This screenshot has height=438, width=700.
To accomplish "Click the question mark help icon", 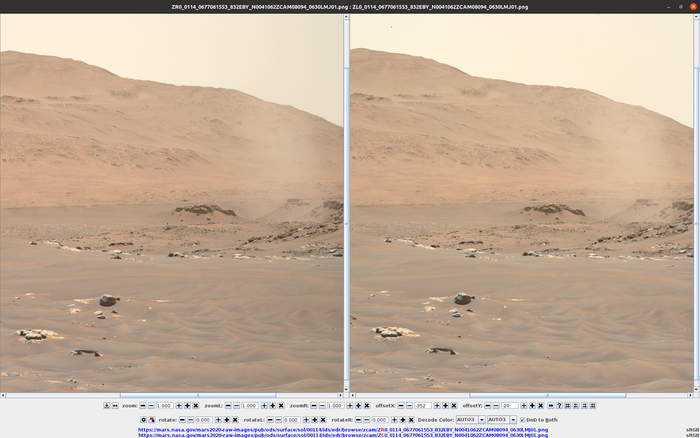I will [x=559, y=405].
